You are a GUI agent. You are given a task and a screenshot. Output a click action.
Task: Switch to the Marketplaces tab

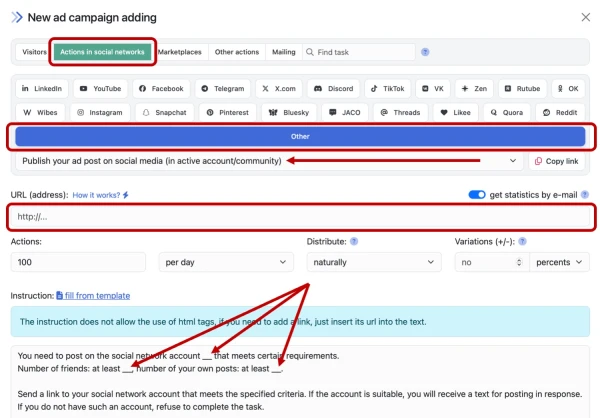tap(181, 52)
